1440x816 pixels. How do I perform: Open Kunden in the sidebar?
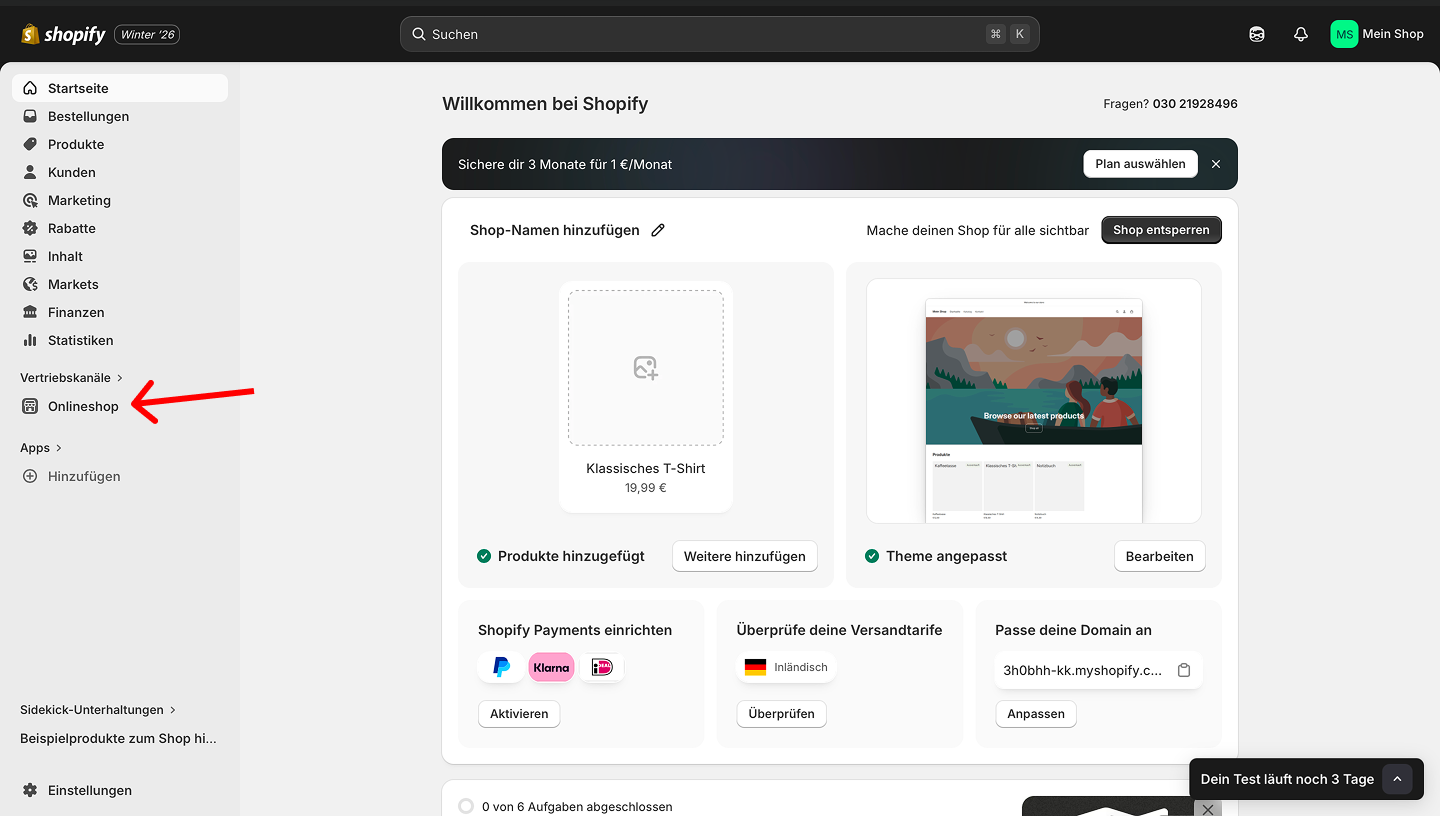pos(120,172)
